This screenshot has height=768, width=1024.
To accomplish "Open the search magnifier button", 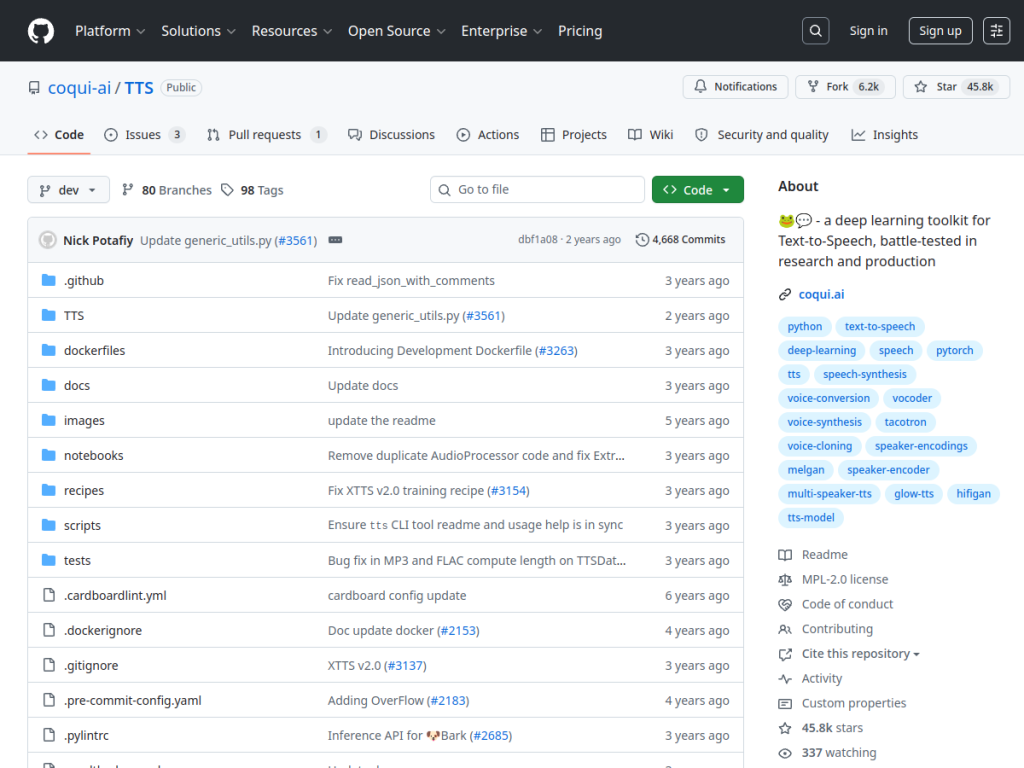I will pos(816,31).
